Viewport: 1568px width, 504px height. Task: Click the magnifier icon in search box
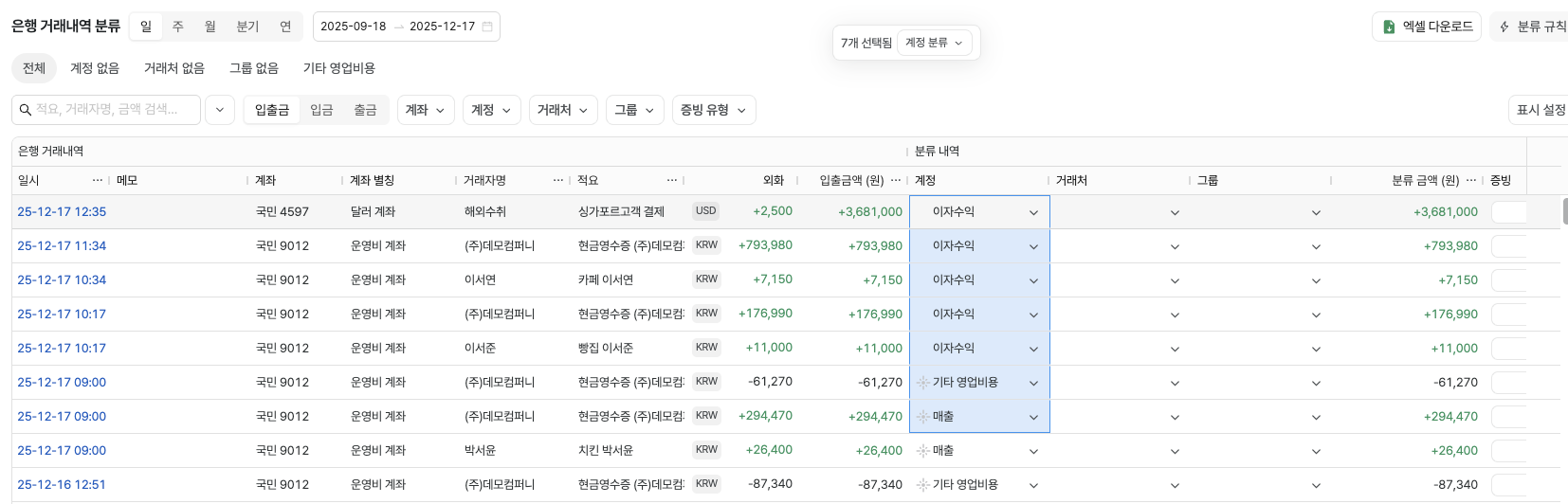(26, 110)
